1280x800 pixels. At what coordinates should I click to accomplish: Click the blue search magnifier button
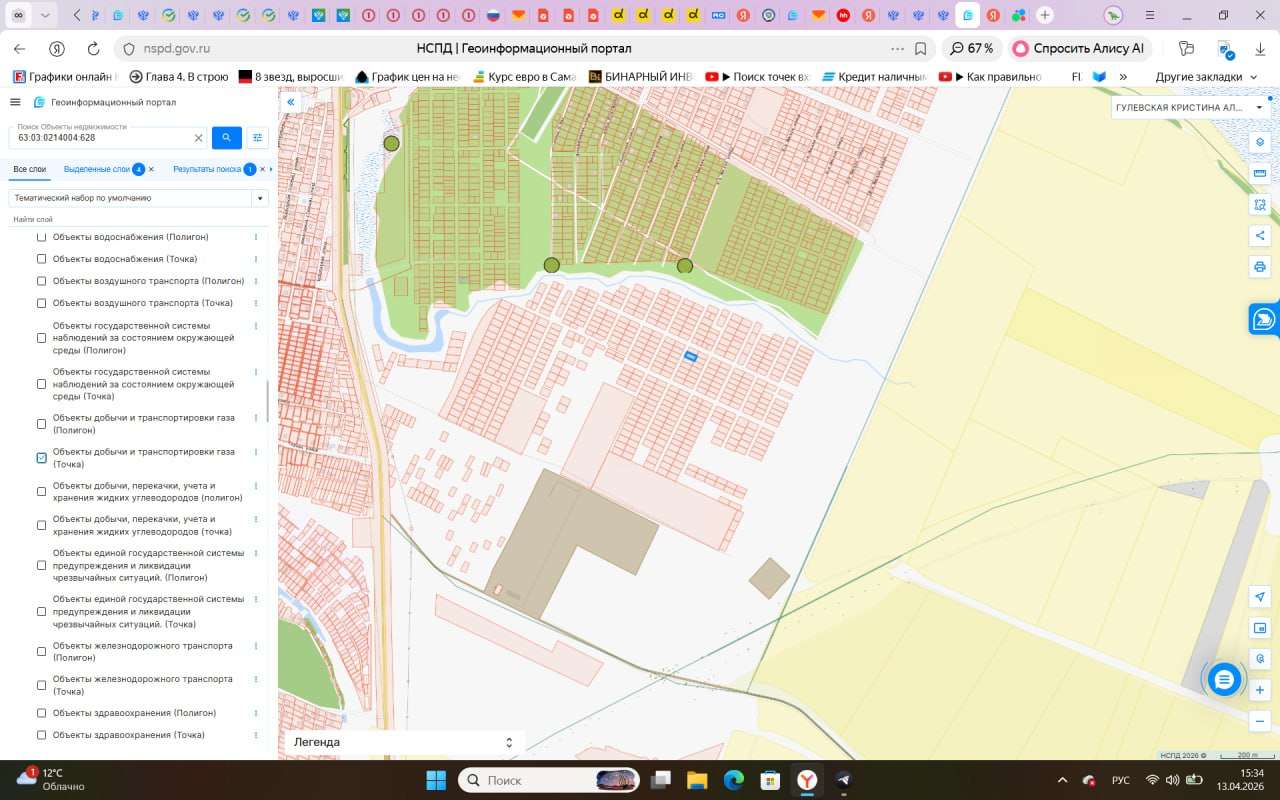click(226, 138)
